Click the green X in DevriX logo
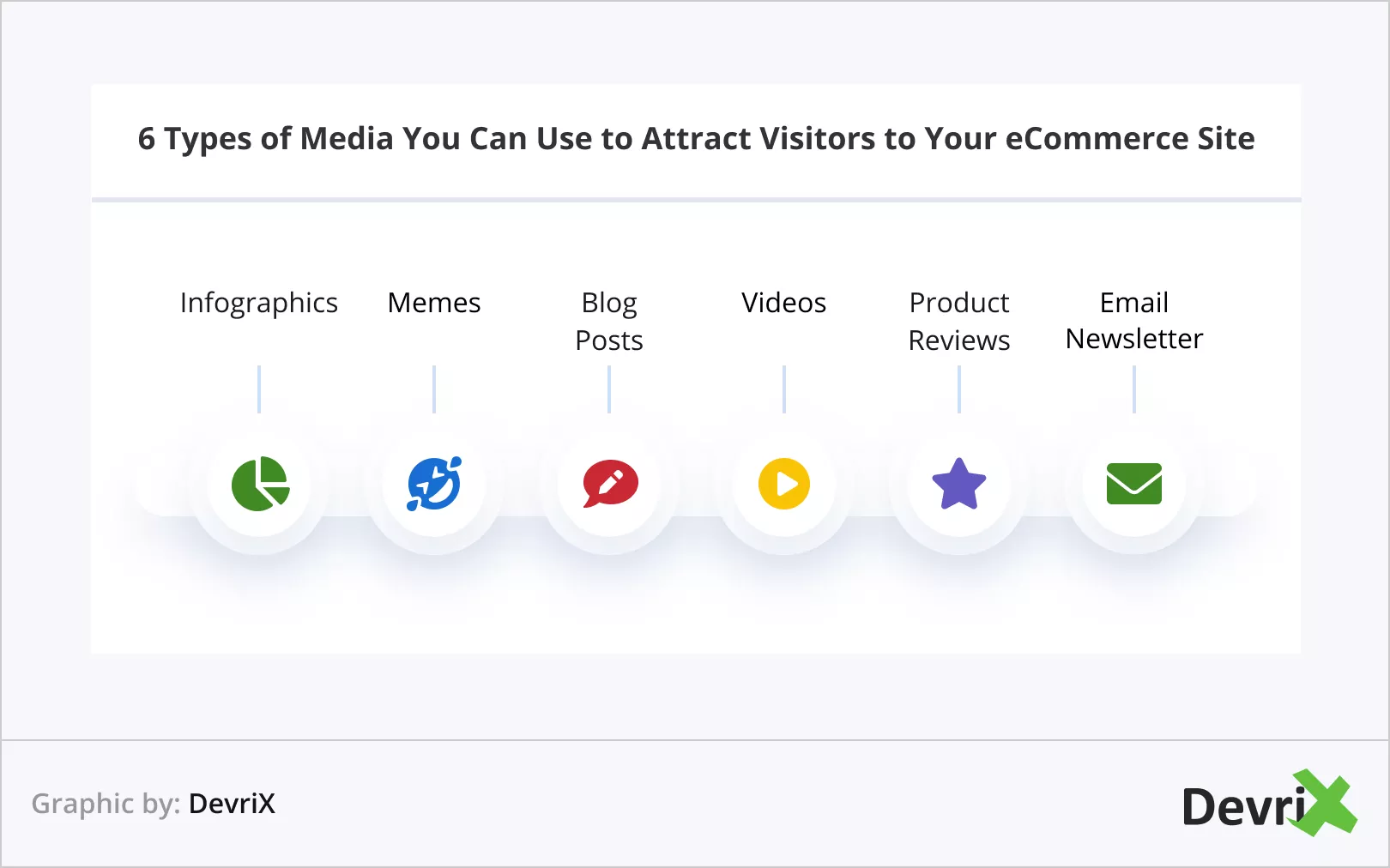The image size is (1390, 868). [x=1327, y=804]
